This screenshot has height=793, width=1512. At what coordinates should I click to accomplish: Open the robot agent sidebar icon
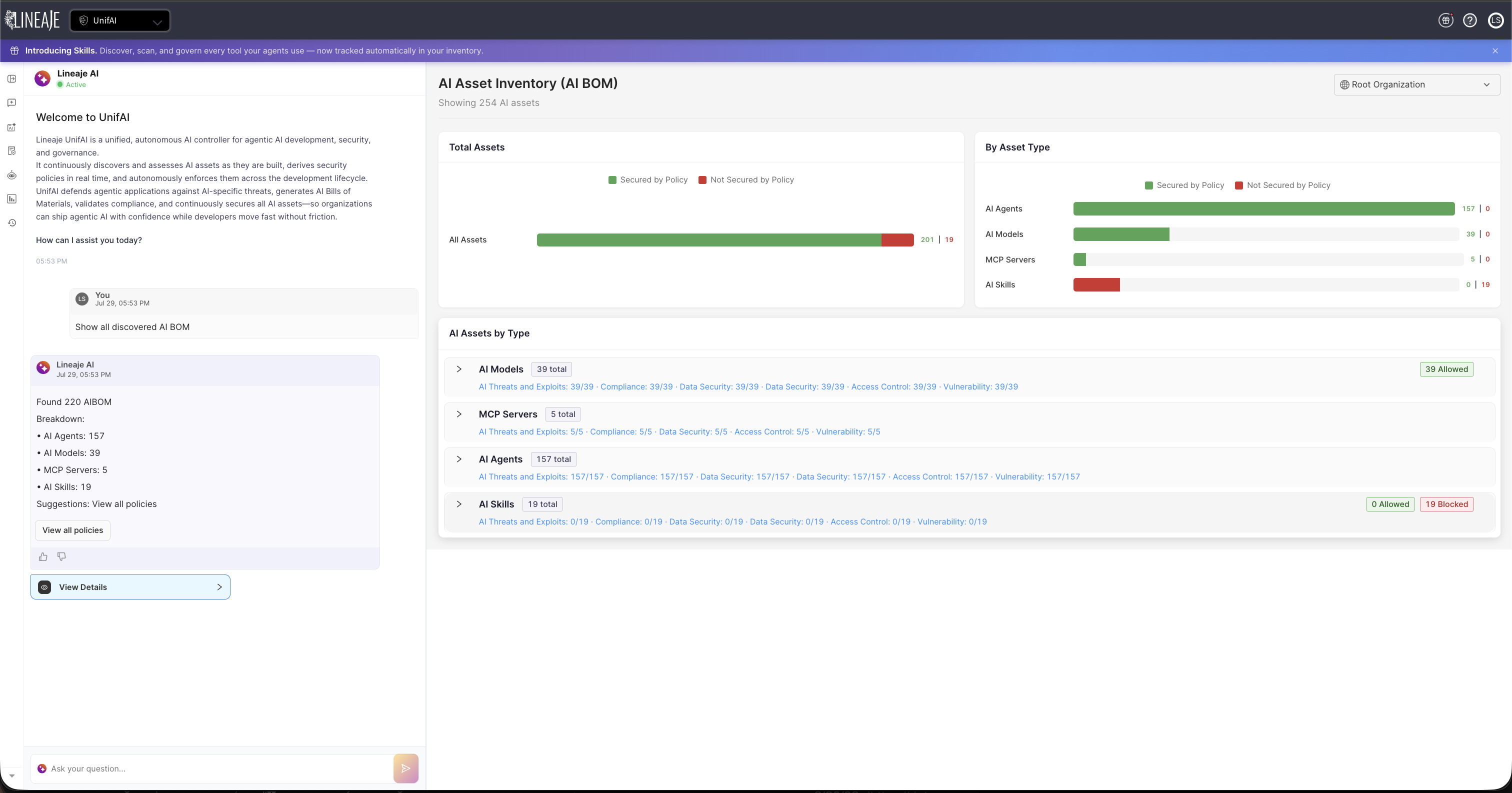click(11, 175)
